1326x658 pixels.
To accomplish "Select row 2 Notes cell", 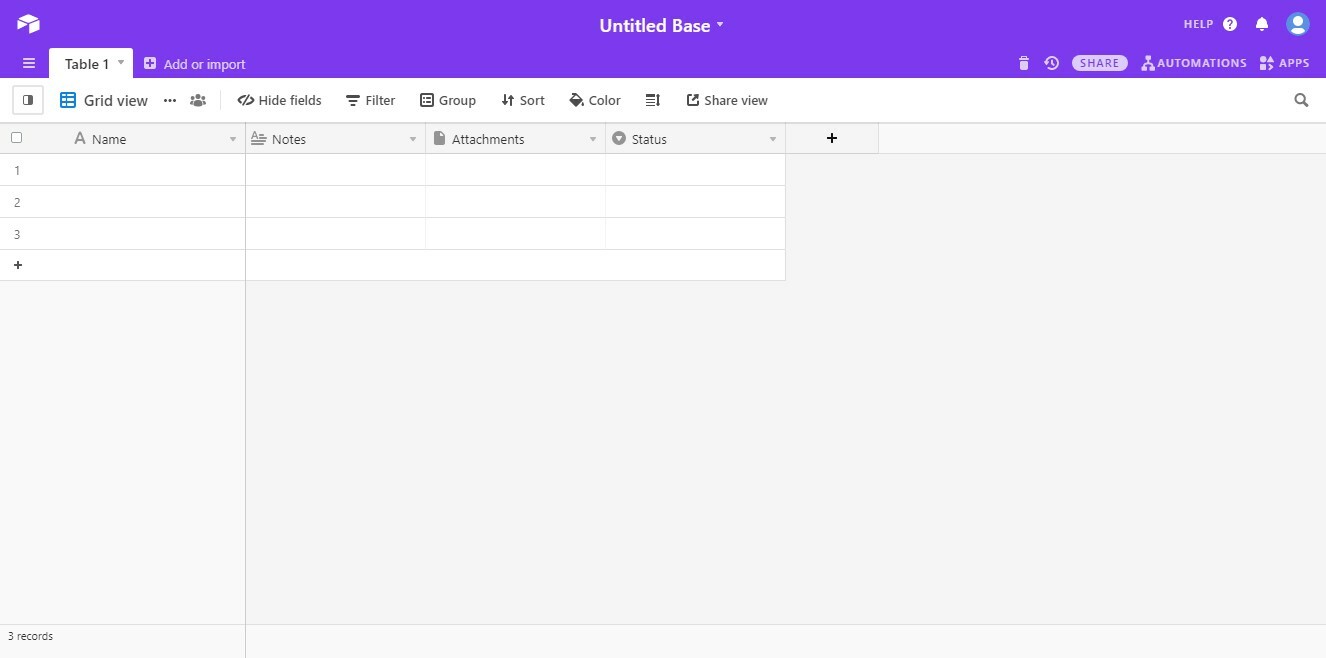I will pos(335,202).
